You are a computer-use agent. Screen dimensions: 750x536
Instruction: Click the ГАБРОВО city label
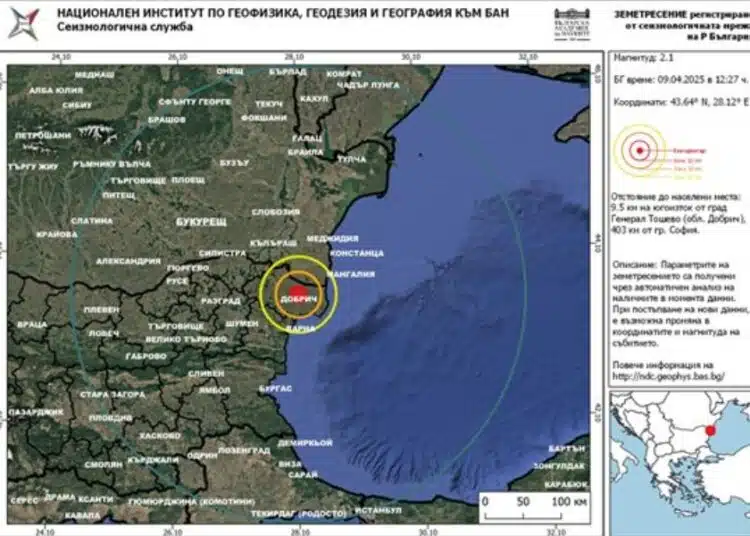(x=146, y=357)
